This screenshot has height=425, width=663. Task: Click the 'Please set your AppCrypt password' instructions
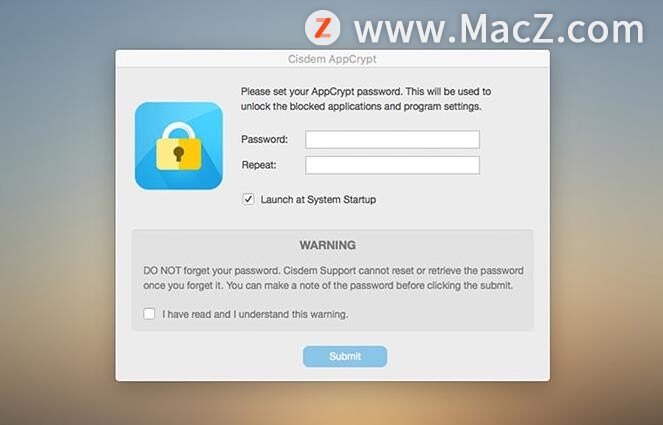(366, 91)
